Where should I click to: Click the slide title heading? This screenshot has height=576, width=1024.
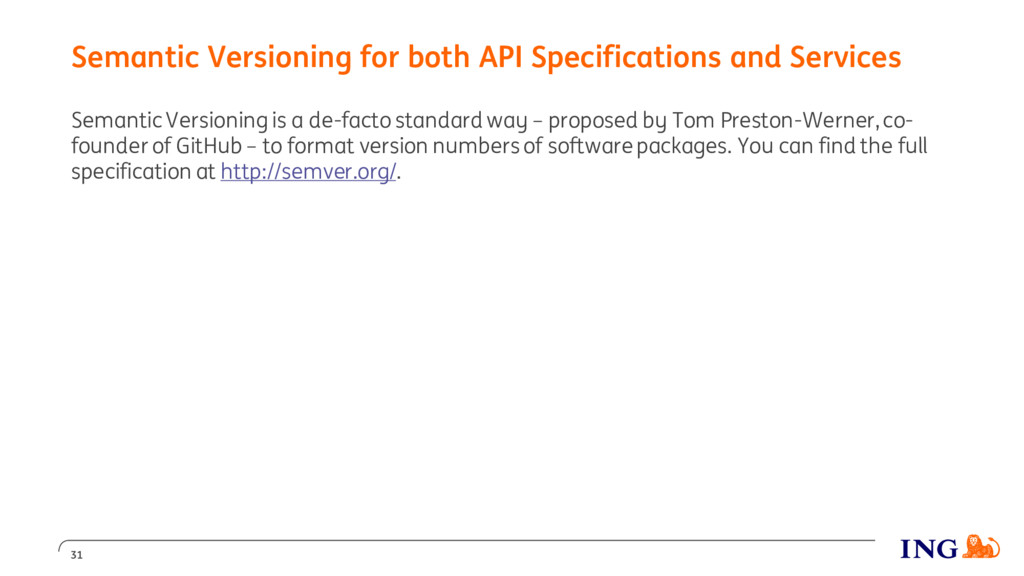(x=486, y=57)
